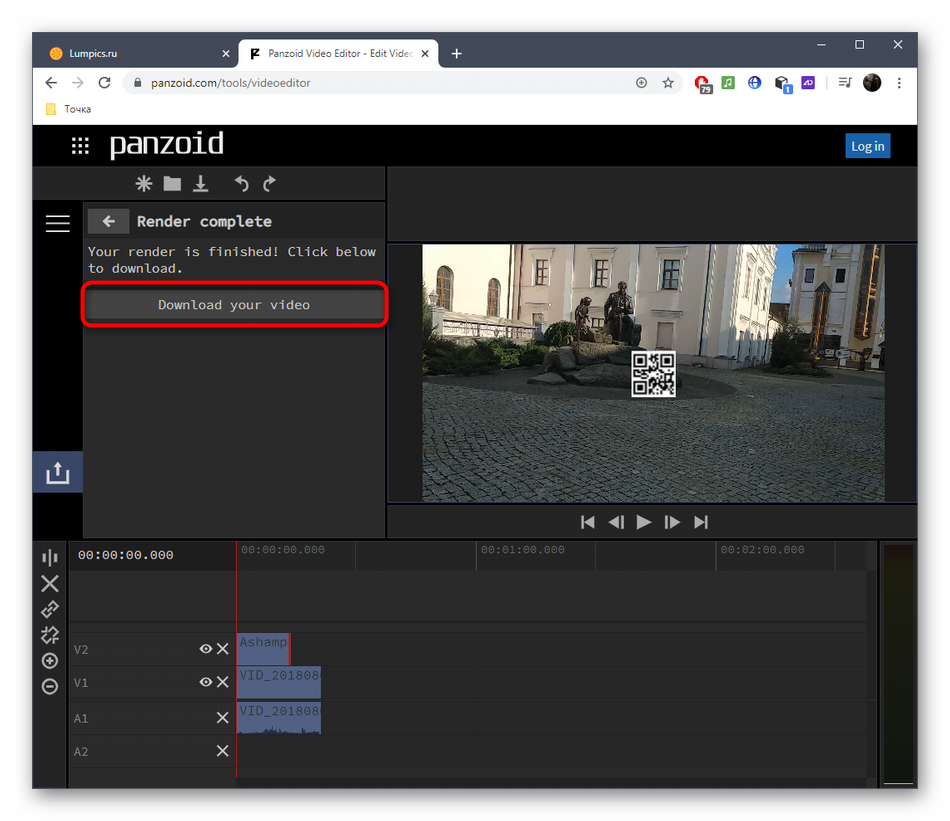The width and height of the screenshot is (950, 821).
Task: Zoom out the timeline with minus icon
Action: [50, 686]
